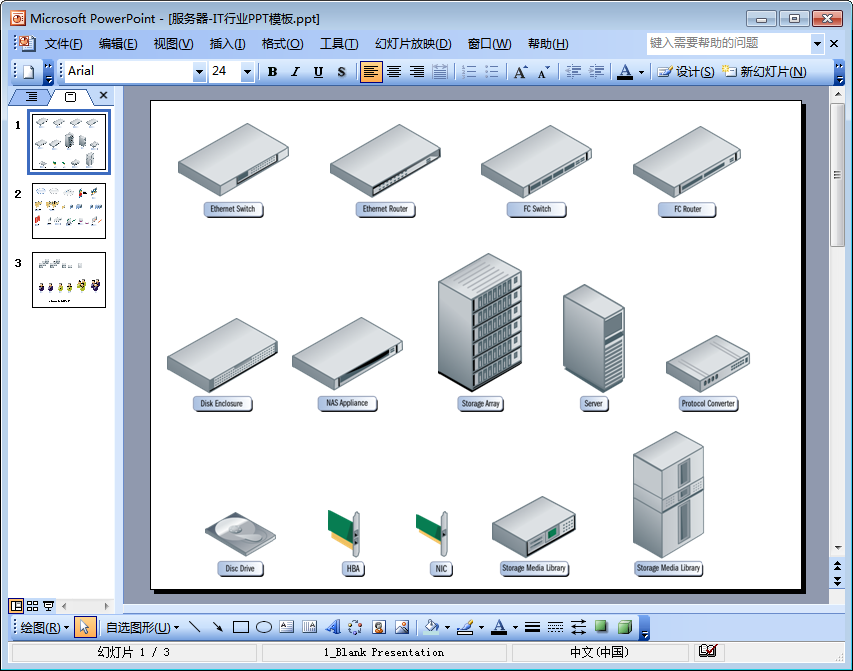The image size is (853, 671).
Task: Open the AutoShapes (自选图形) dropdown menu
Action: [142, 627]
